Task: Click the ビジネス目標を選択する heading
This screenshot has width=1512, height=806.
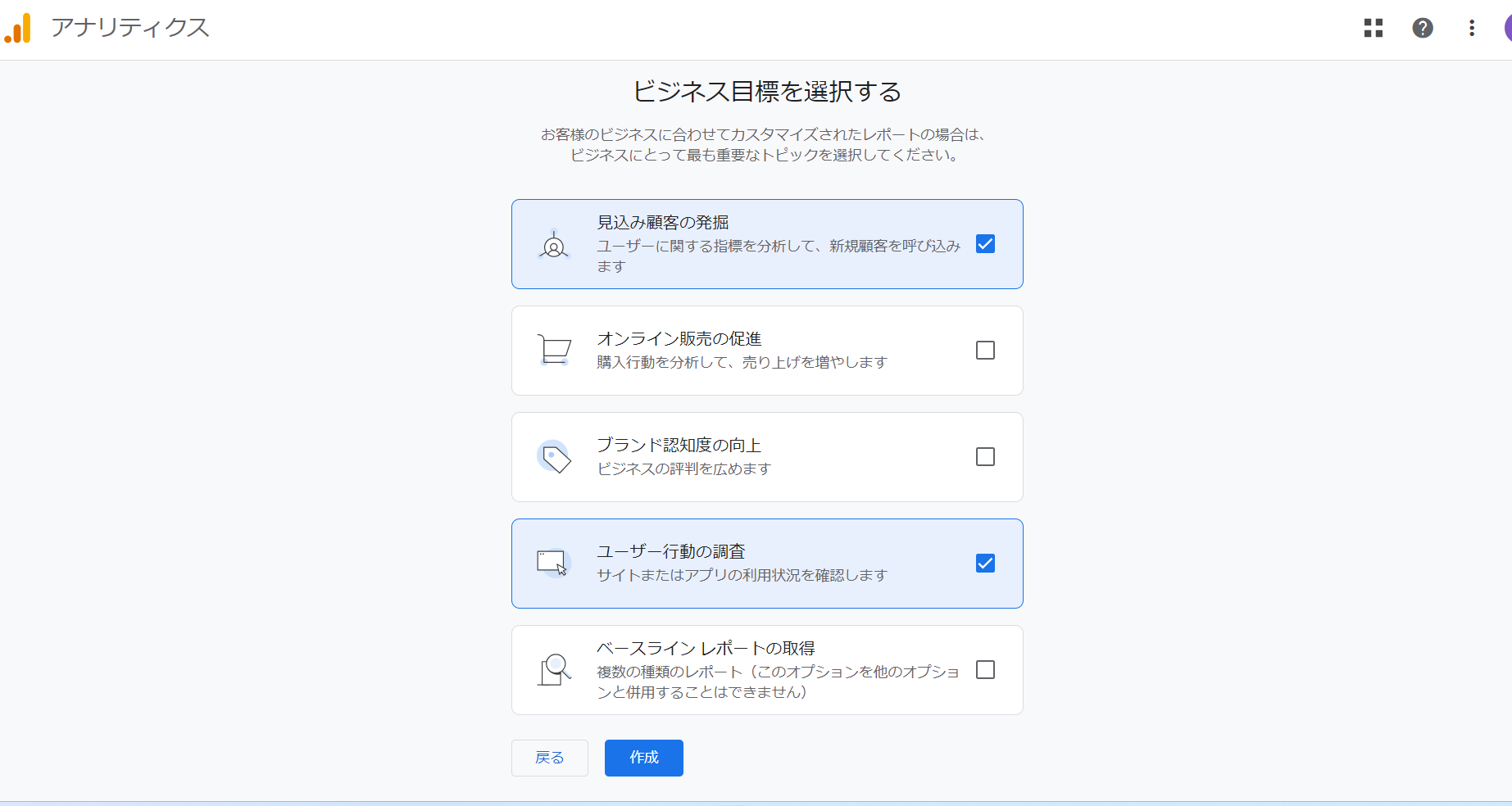Action: (x=767, y=91)
